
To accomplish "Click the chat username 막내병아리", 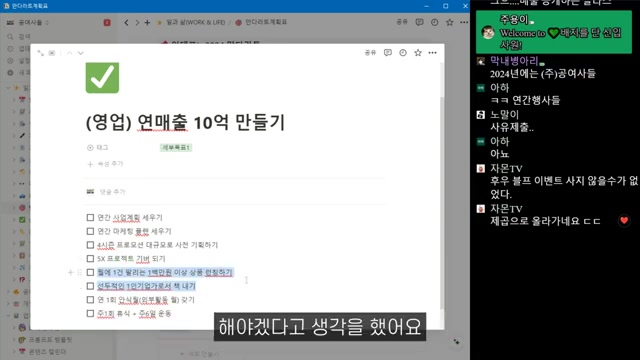I will click(x=514, y=61).
